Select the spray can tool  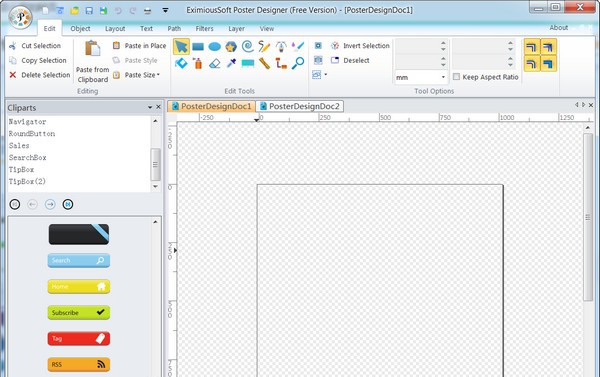[x=198, y=63]
